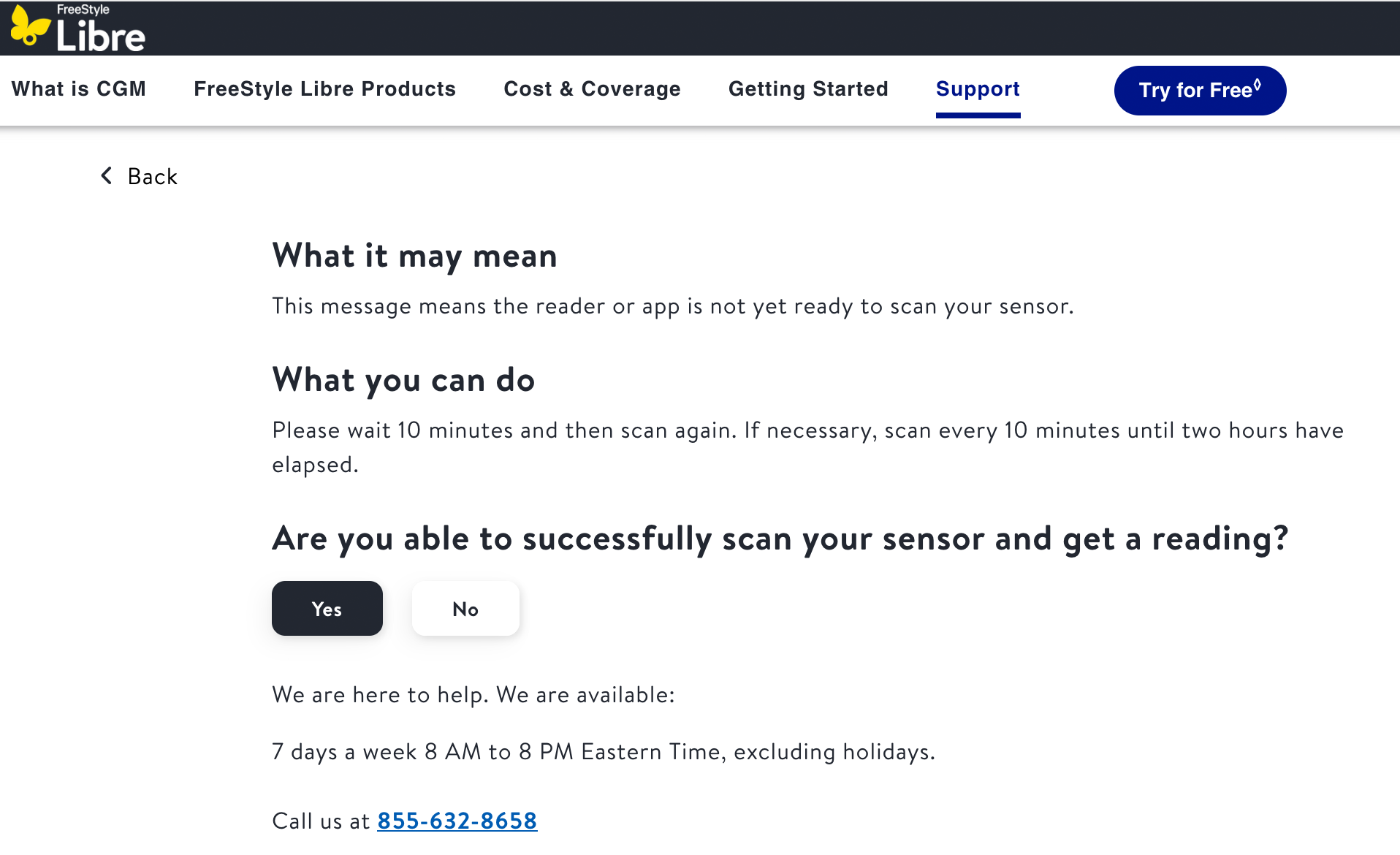Click the FreeStyle Libre wordmark in header

[x=101, y=31]
